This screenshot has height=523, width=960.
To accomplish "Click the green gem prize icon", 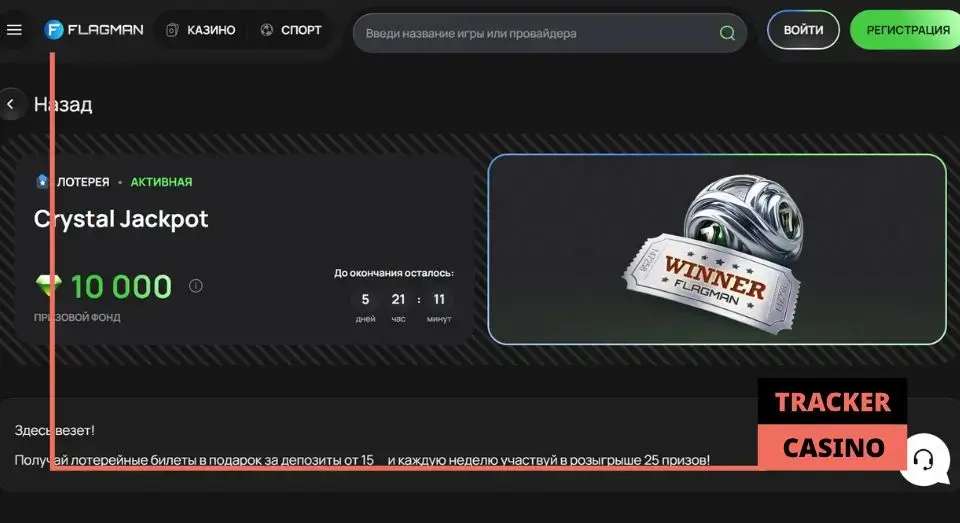I will click(48, 288).
